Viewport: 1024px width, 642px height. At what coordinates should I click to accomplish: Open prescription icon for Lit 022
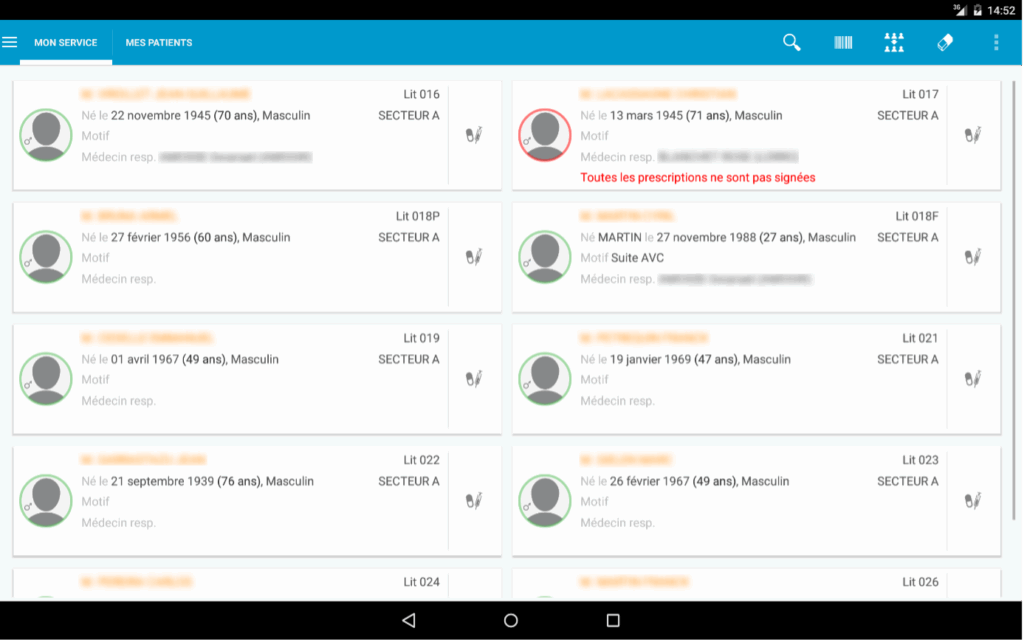tap(474, 501)
